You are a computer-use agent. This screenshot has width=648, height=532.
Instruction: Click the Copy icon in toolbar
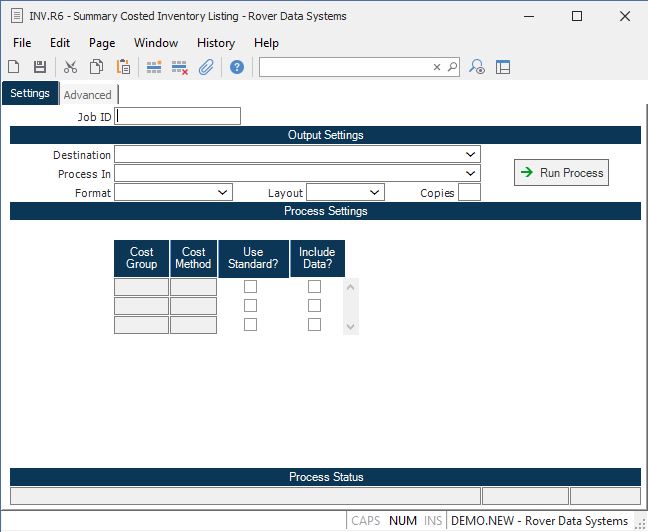97,67
